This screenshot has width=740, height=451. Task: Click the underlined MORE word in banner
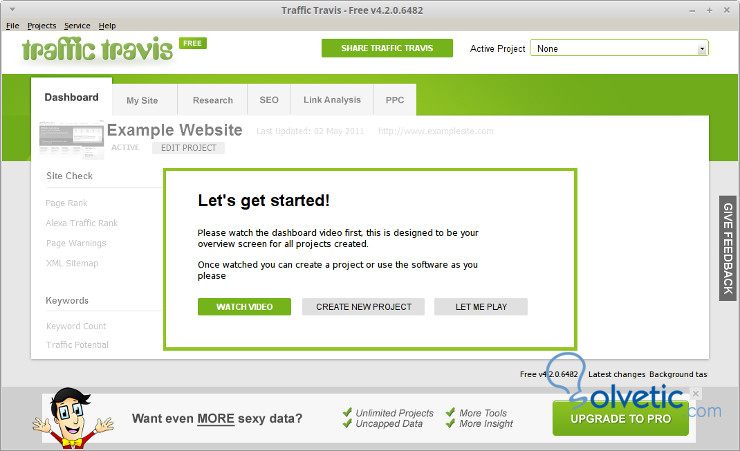[216, 419]
